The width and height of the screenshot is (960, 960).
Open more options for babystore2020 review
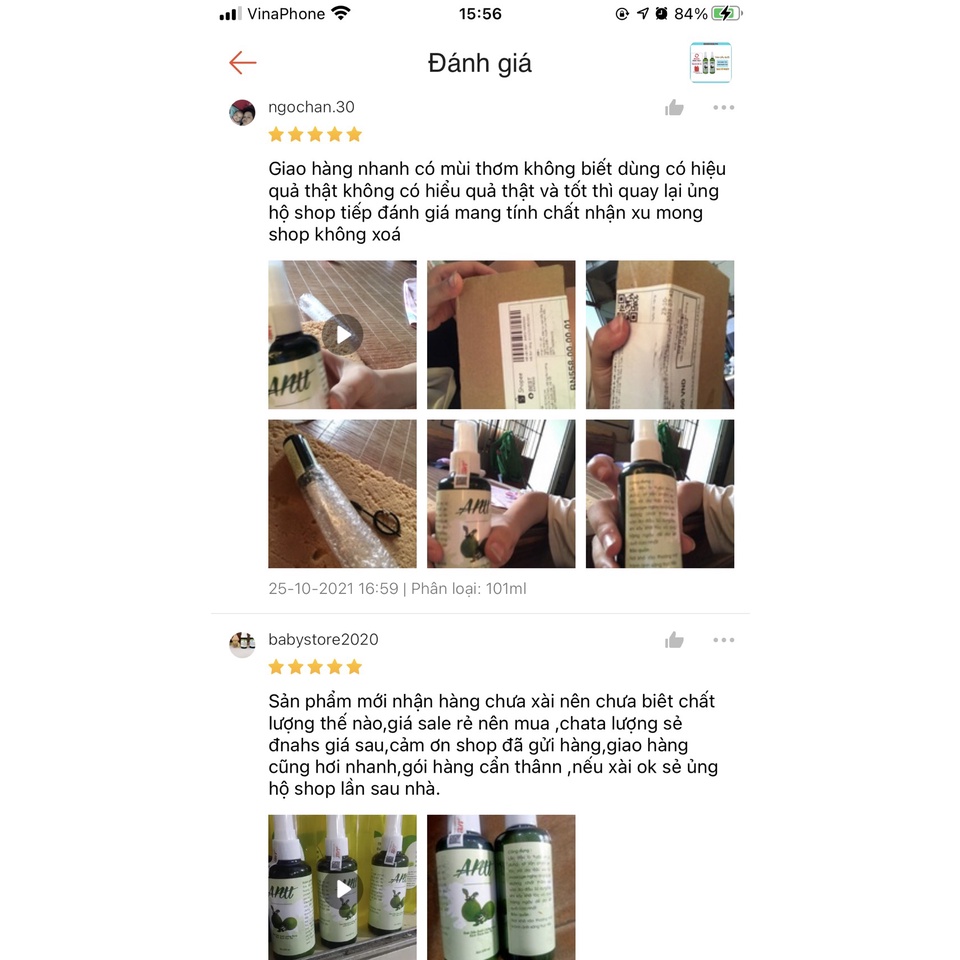click(723, 640)
